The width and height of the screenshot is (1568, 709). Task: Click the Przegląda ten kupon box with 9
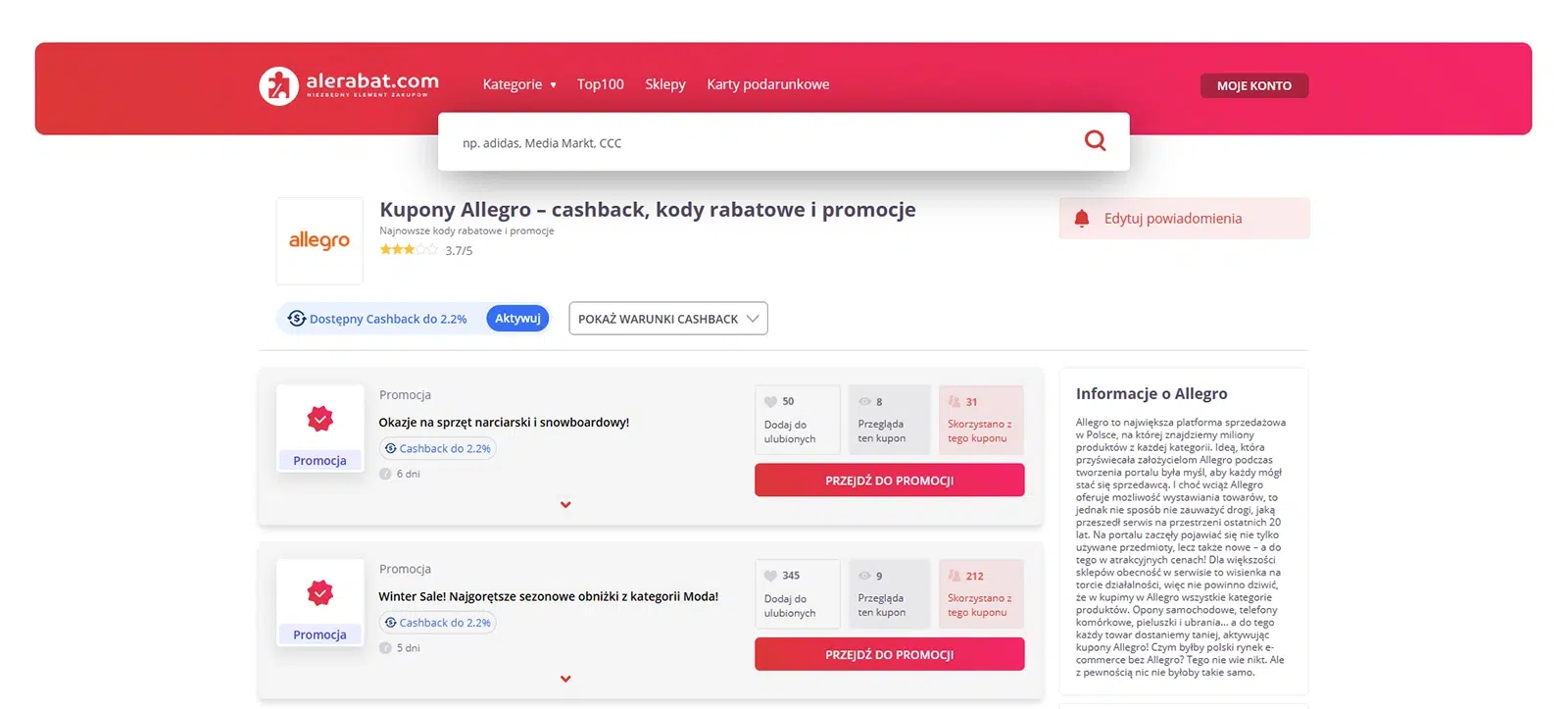(x=889, y=594)
